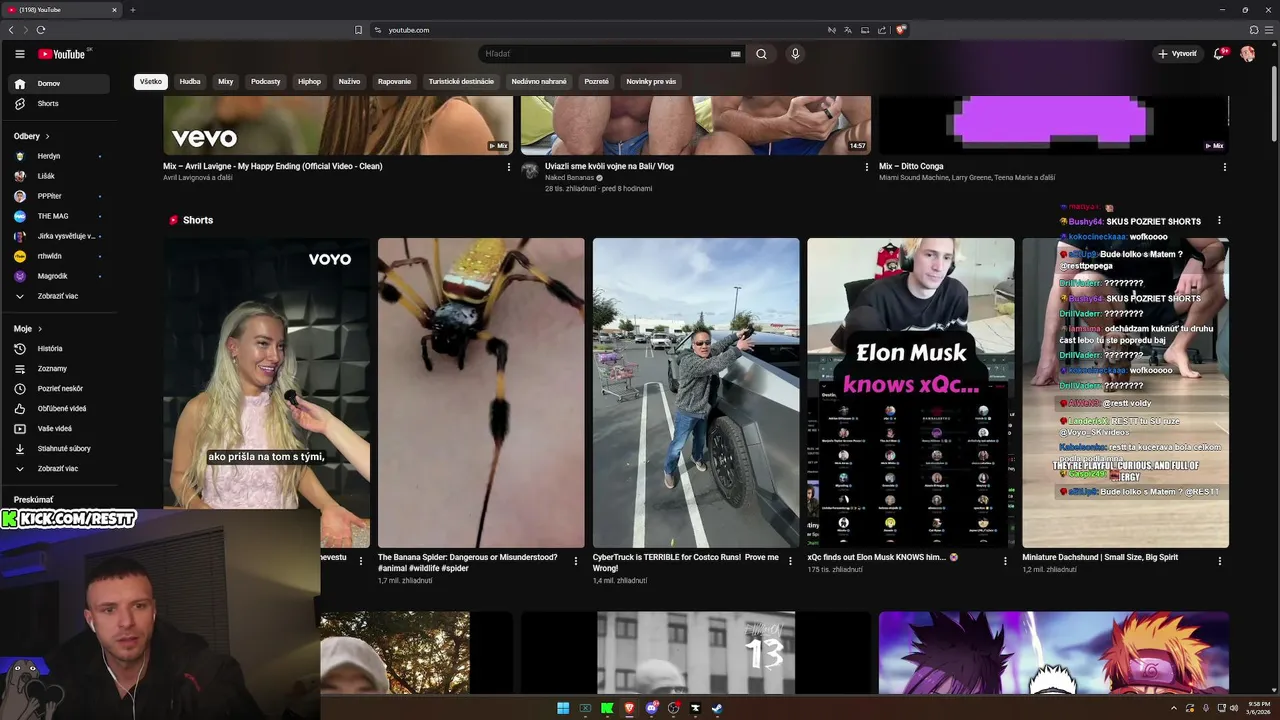Play the Banana Spider short thumbnail
Viewport: 1280px width, 720px height.
(x=481, y=392)
